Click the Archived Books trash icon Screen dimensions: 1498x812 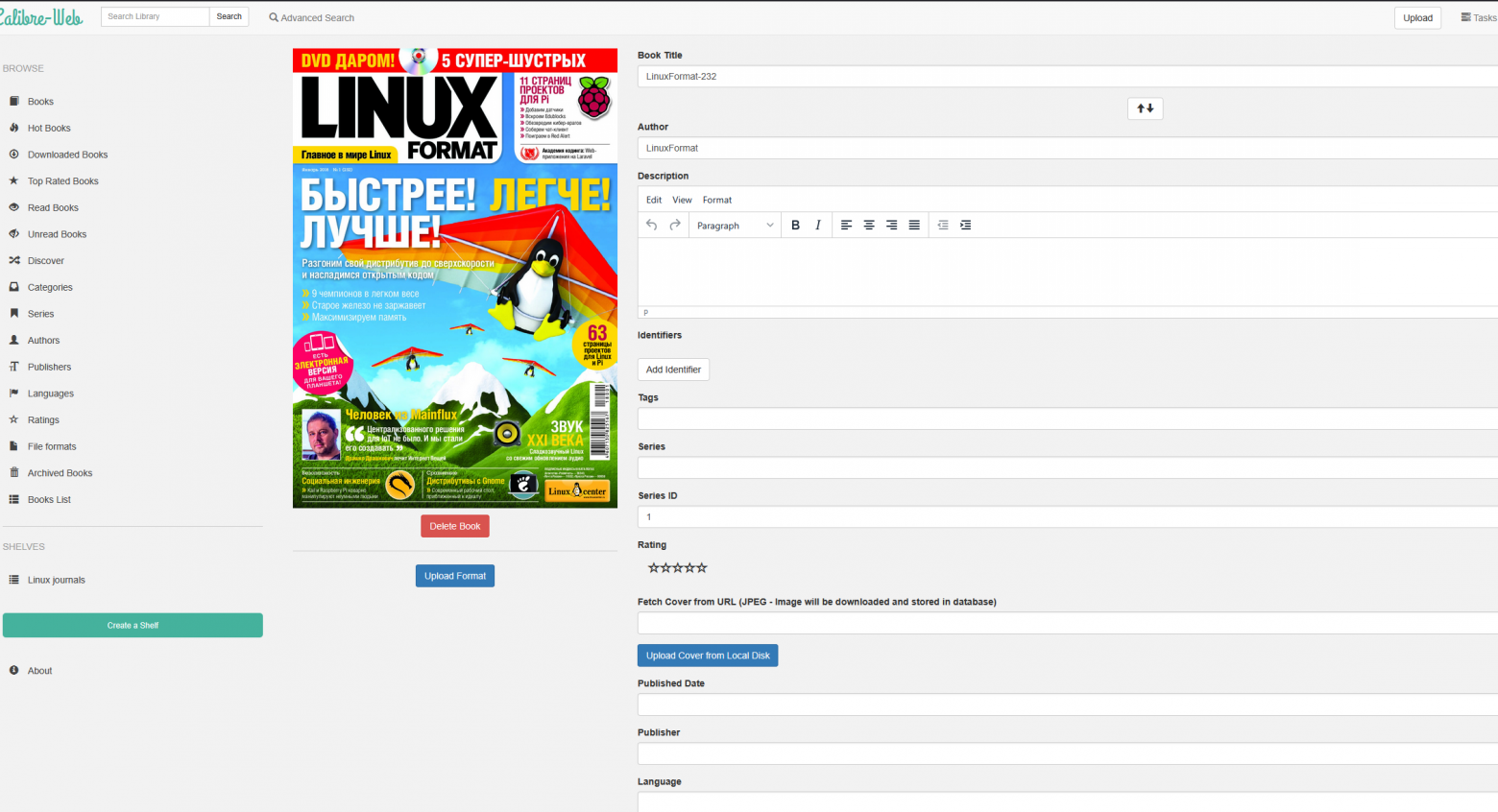tap(14, 473)
